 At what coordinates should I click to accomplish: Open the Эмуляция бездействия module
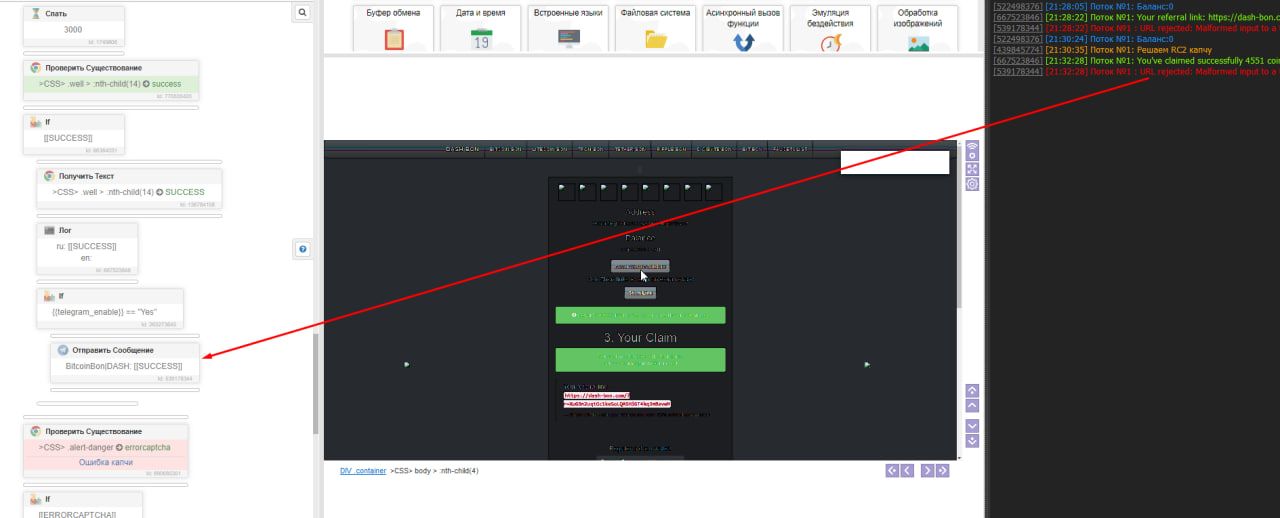click(x=830, y=28)
